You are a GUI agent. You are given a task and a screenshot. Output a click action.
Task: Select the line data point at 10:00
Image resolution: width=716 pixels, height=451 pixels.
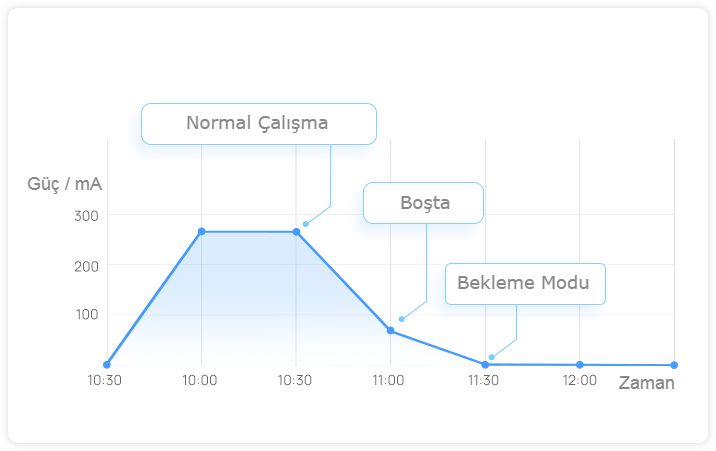(x=202, y=231)
